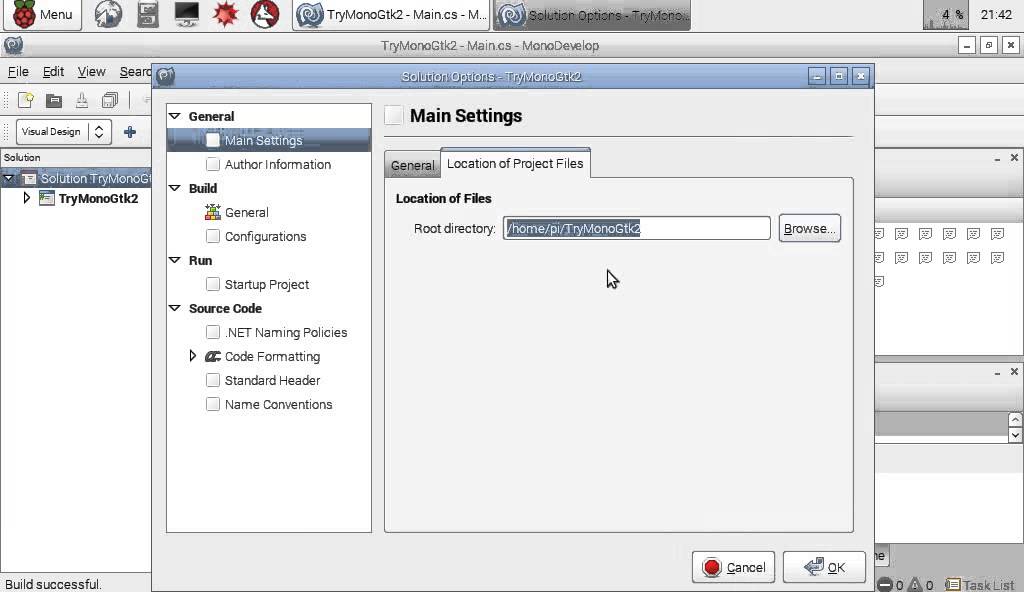Click the warnings triangle icon in status bar
The image size is (1024, 592).
pyautogui.click(x=916, y=585)
